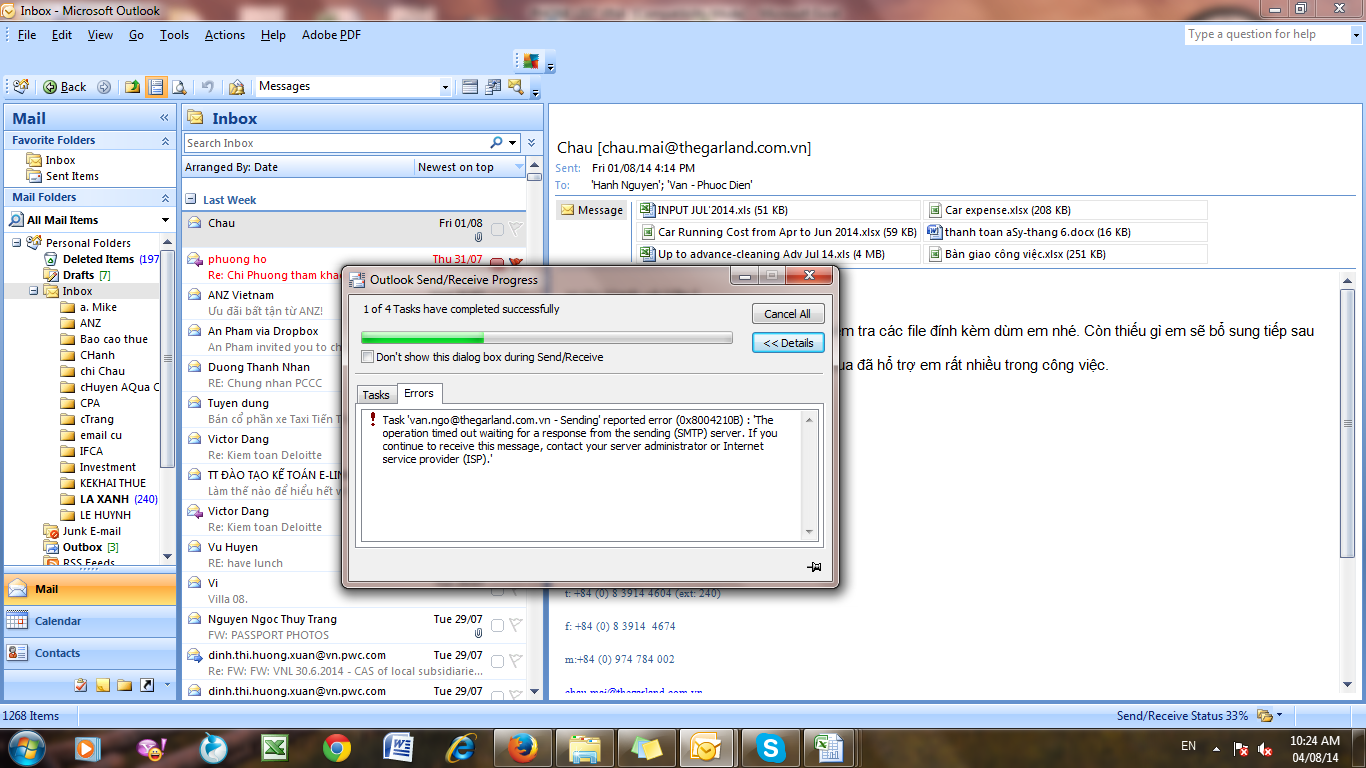This screenshot has width=1366, height=768.
Task: Open the Calendar pane
Action: 90,621
